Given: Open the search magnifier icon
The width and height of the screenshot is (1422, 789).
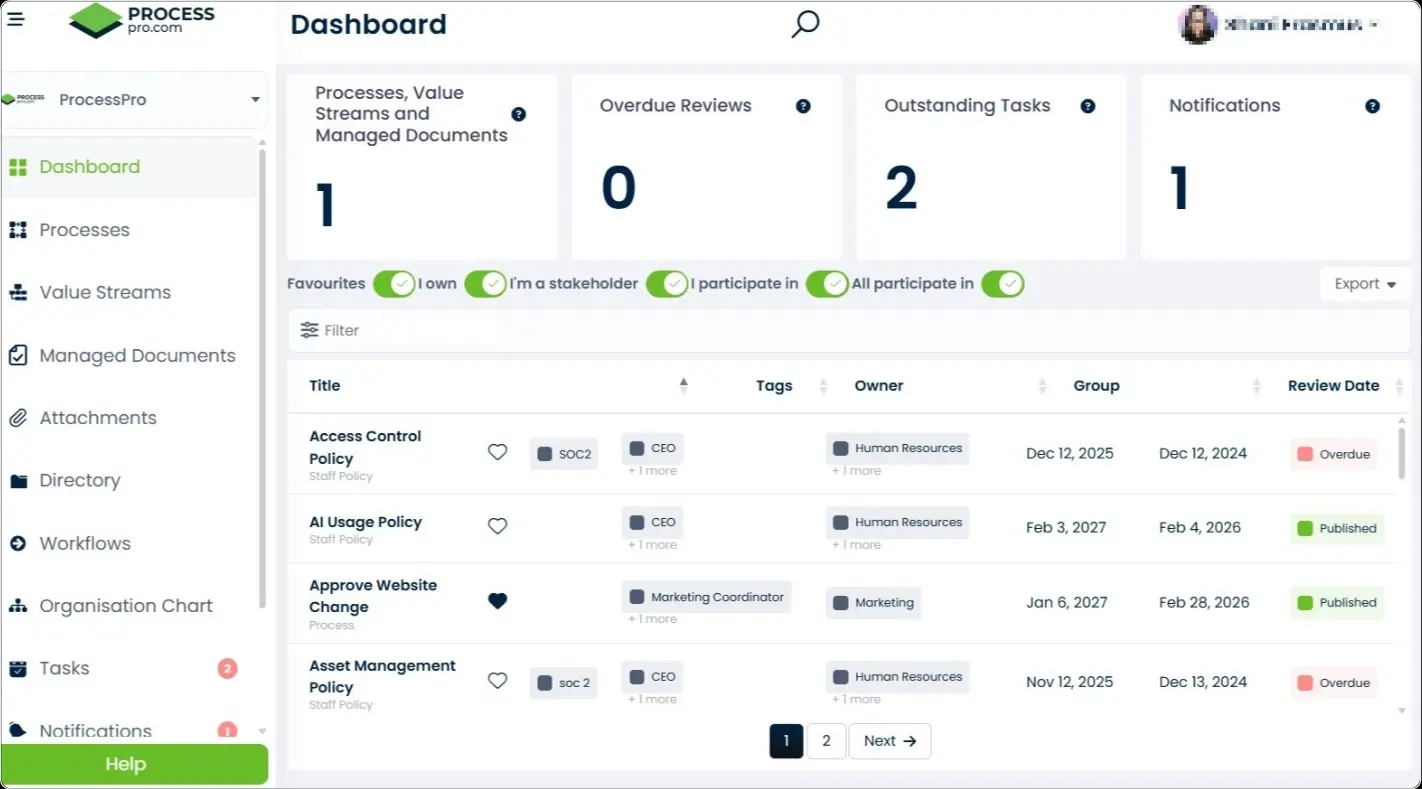Looking at the screenshot, I should click(805, 25).
